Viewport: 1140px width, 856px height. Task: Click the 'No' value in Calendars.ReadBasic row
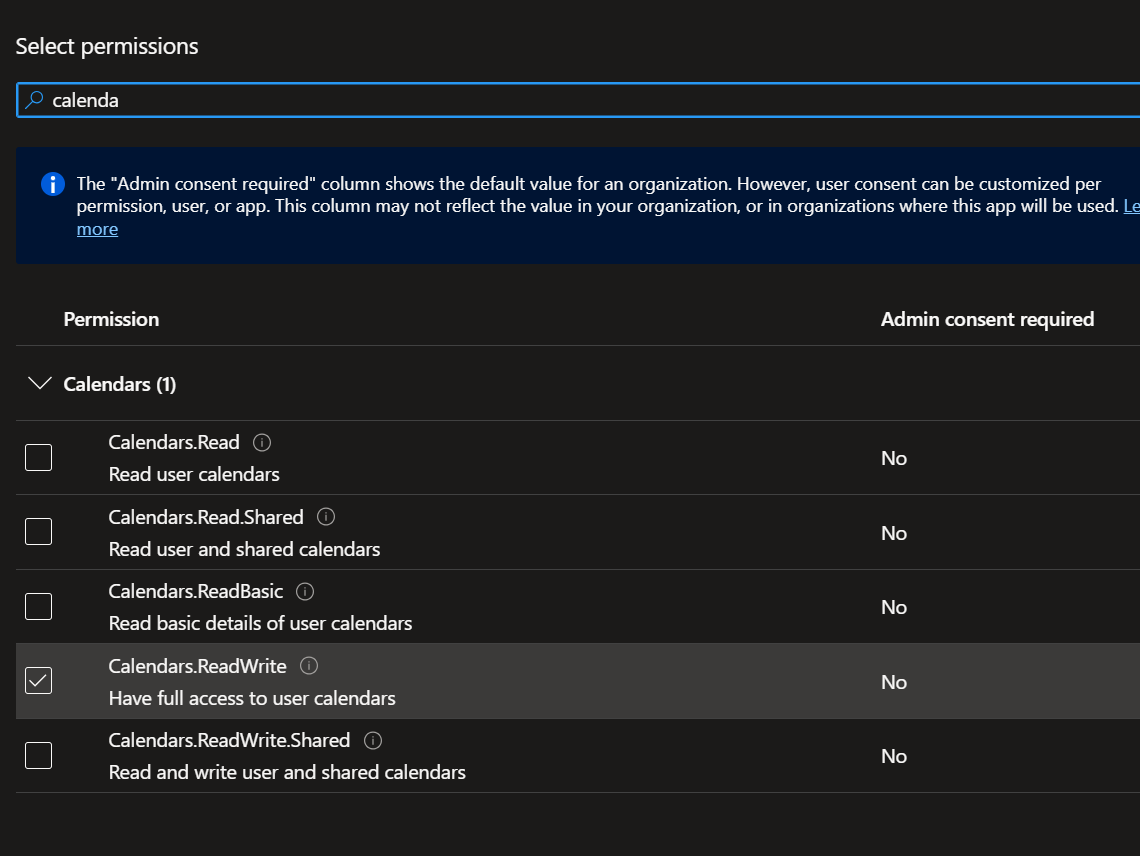894,607
